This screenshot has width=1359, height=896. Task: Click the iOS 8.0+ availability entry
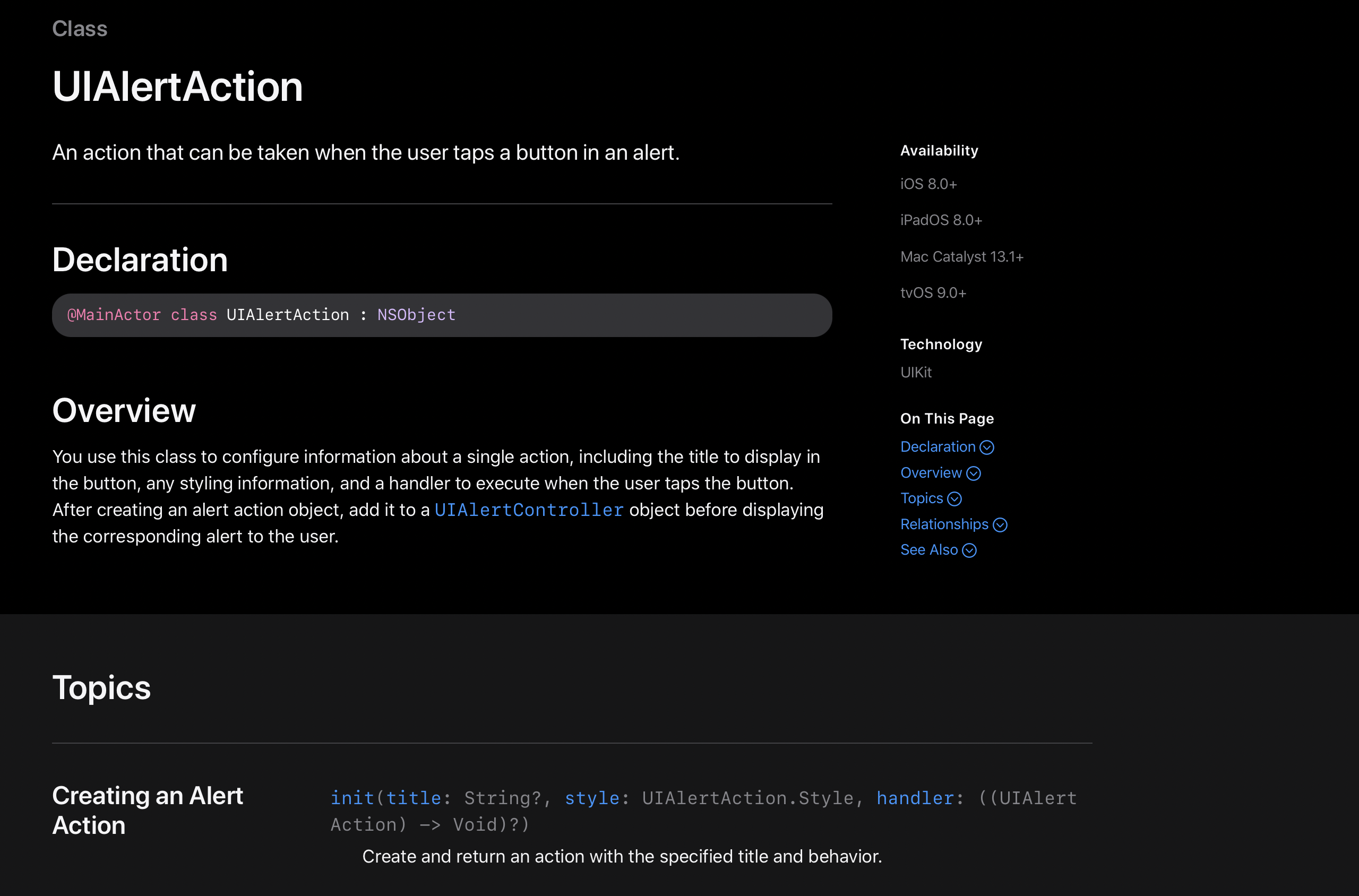point(928,184)
